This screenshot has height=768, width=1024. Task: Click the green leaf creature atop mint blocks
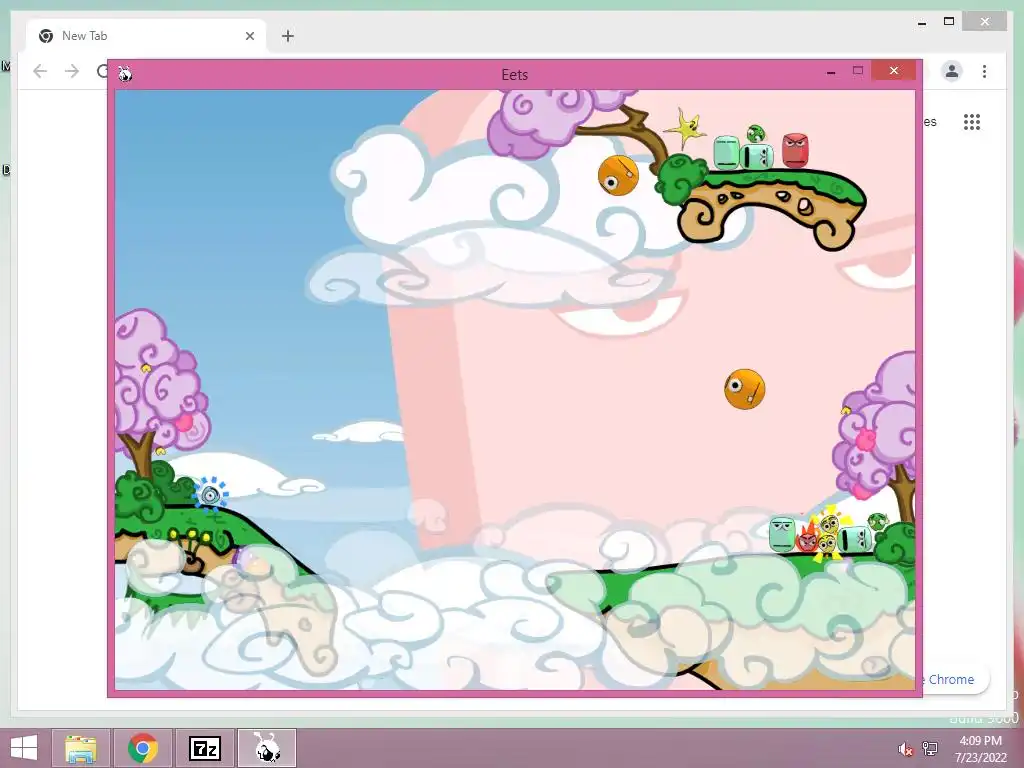tap(756, 134)
